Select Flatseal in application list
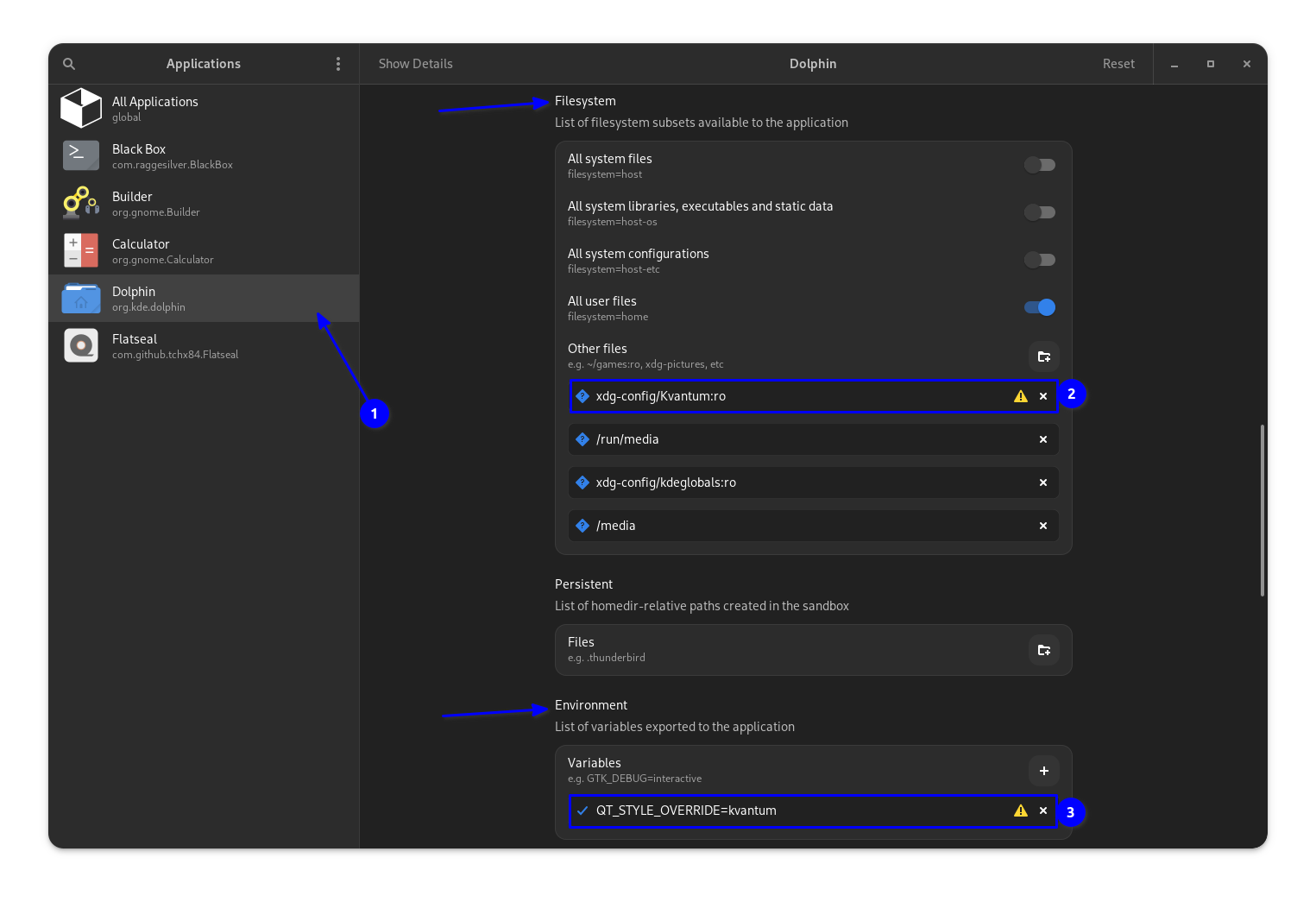 (x=204, y=345)
